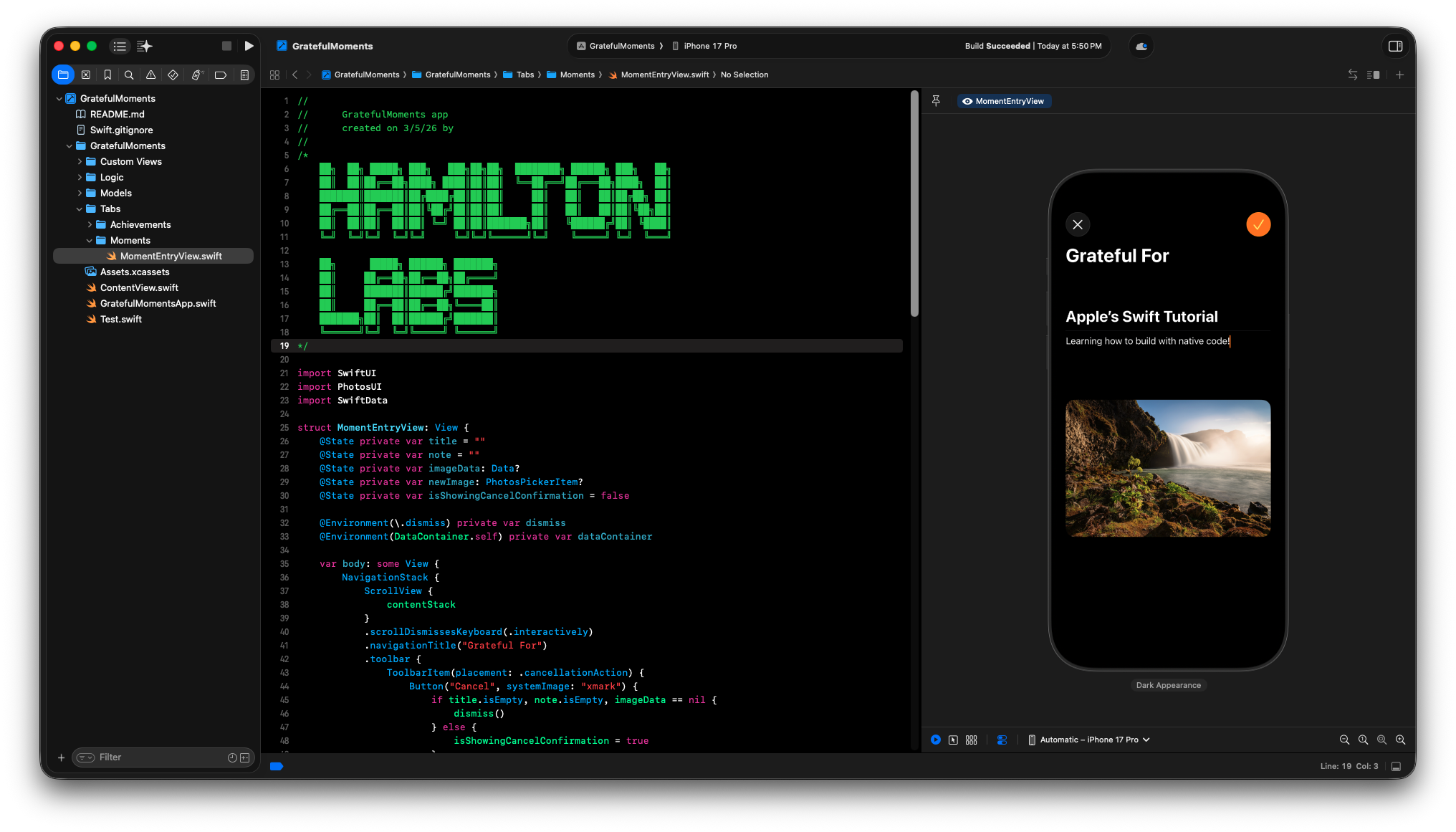Open the Xcode Cloud status icon
The height and width of the screenshot is (832, 1456).
1141,46
